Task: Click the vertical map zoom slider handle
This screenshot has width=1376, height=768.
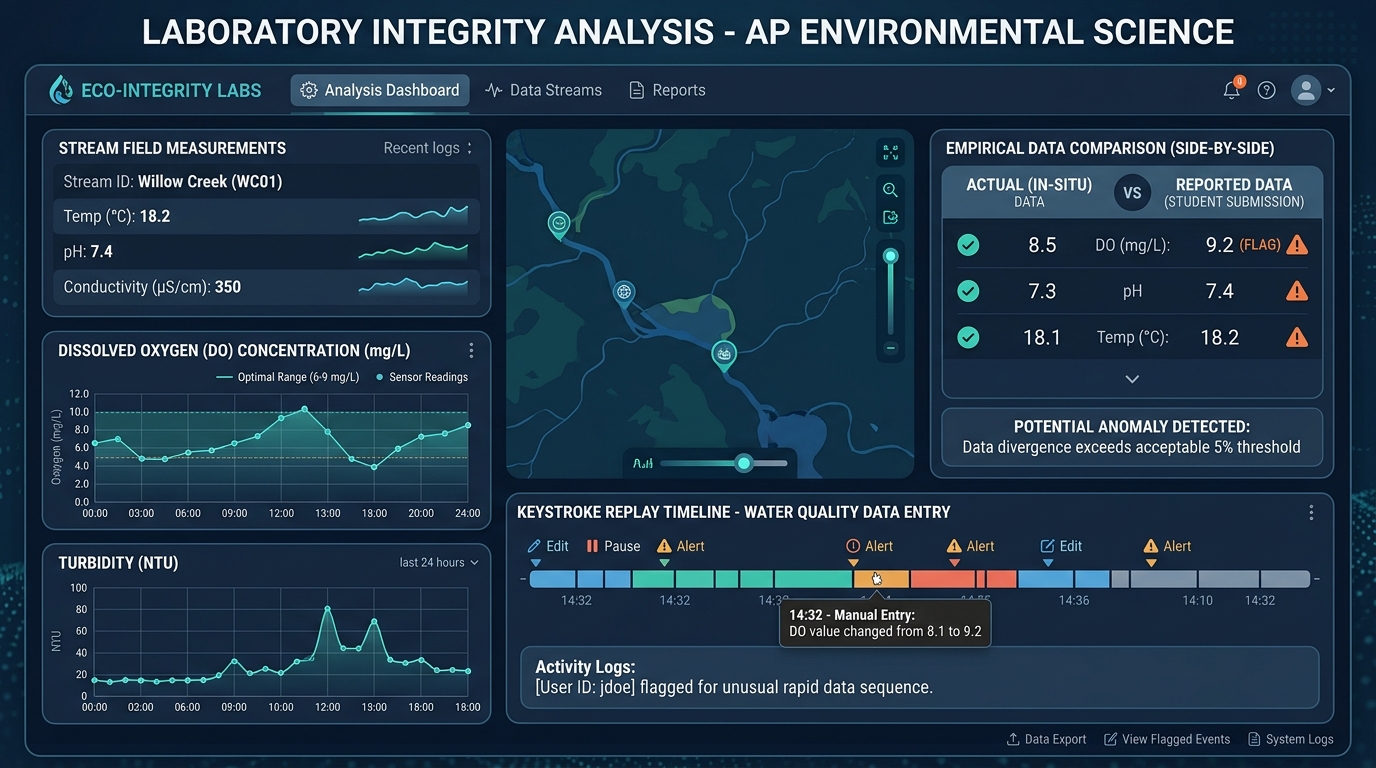Action: (x=890, y=256)
